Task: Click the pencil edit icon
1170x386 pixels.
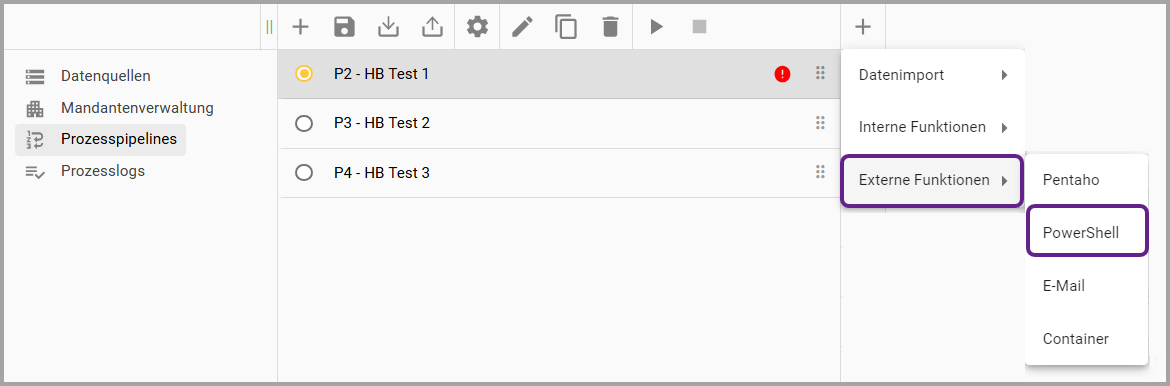Action: coord(522,27)
